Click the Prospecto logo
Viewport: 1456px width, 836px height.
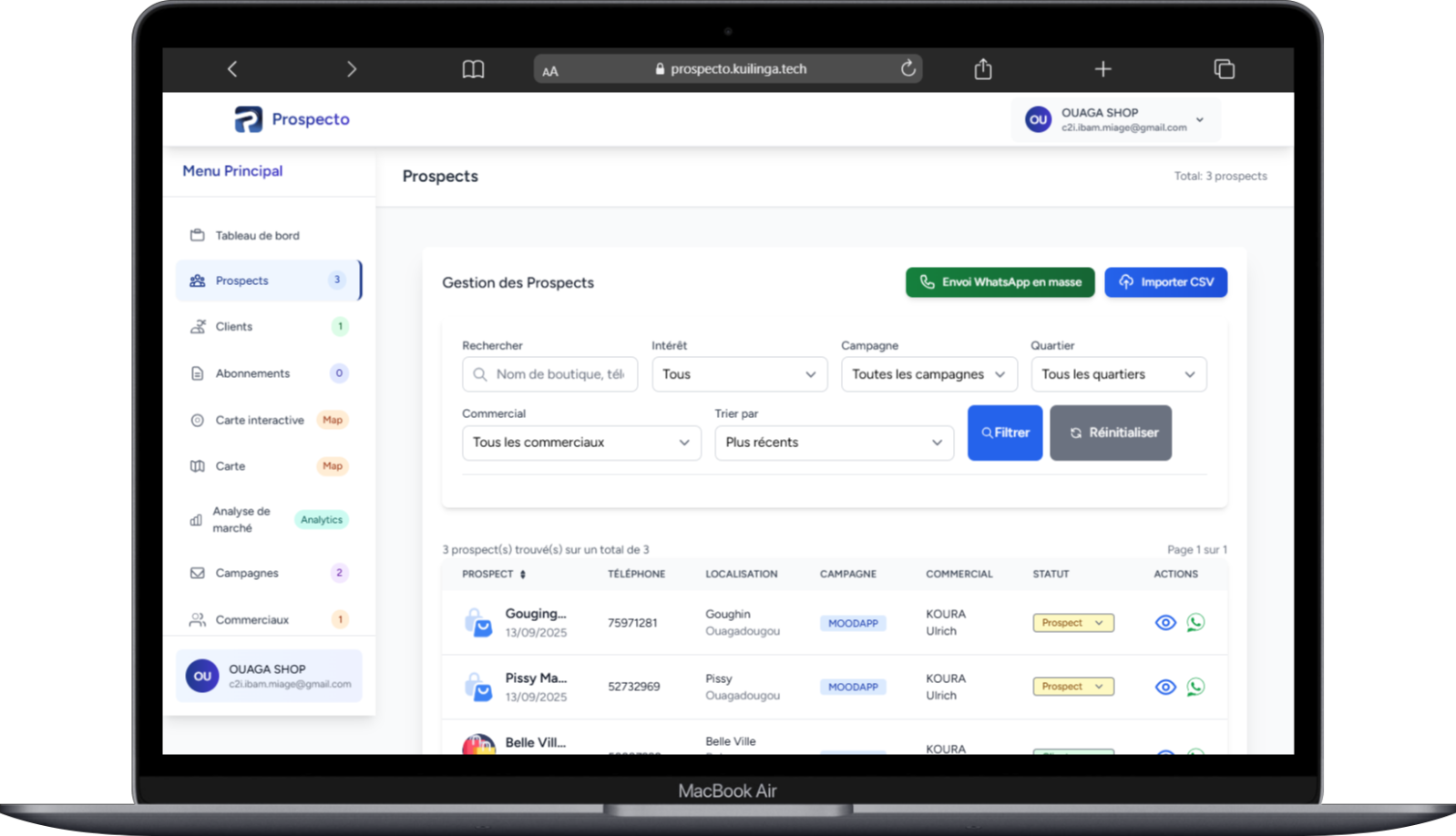coord(292,119)
